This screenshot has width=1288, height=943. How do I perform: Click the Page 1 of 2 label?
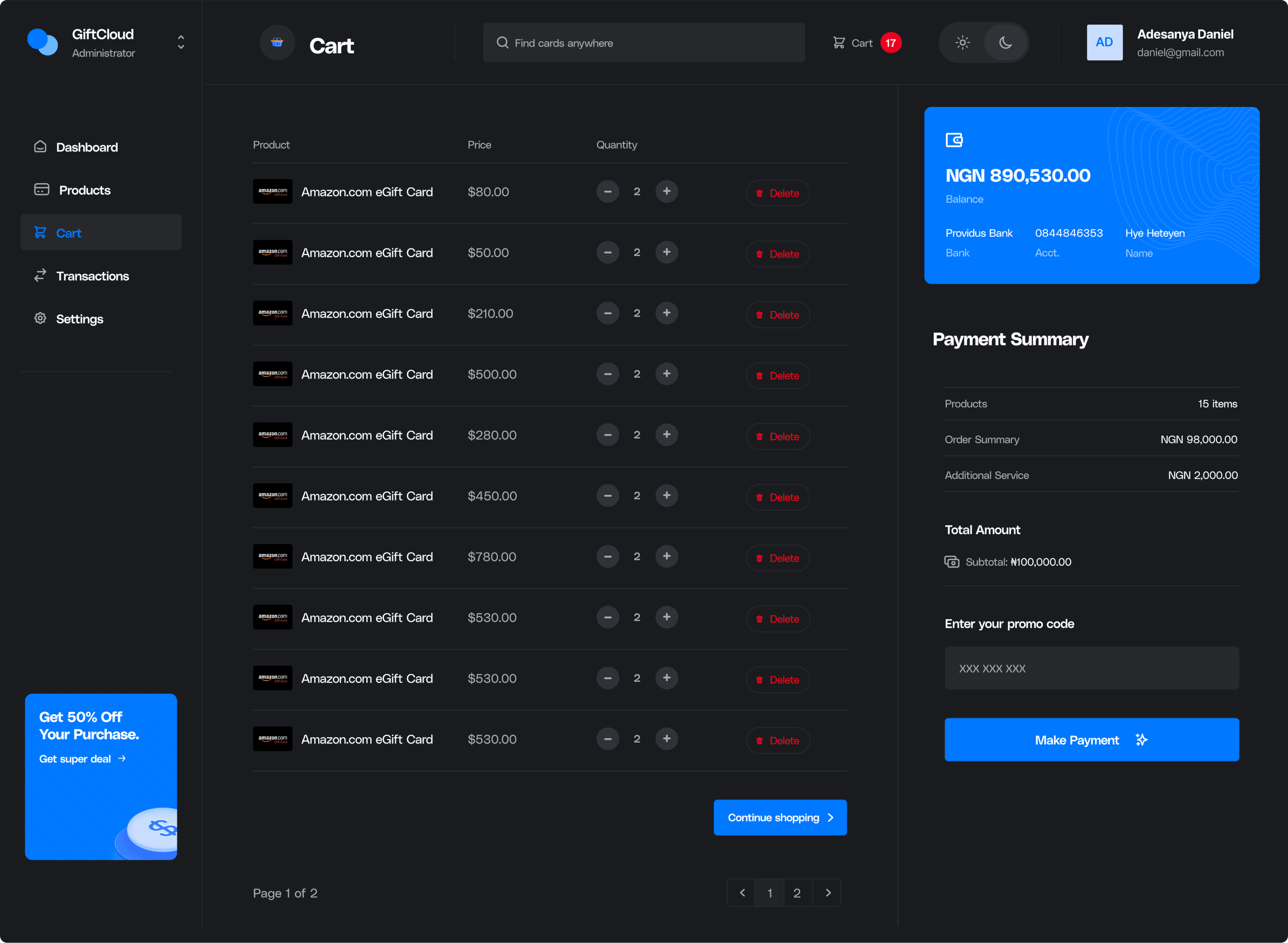pyautogui.click(x=285, y=893)
